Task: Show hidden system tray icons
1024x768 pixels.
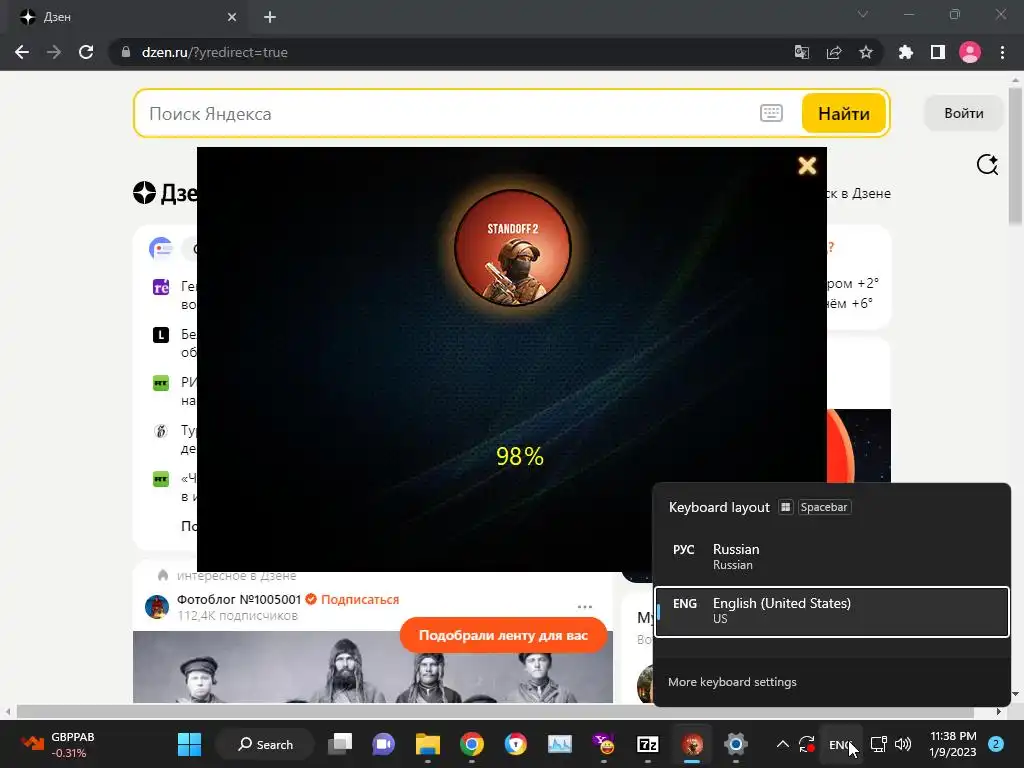Action: [x=782, y=744]
